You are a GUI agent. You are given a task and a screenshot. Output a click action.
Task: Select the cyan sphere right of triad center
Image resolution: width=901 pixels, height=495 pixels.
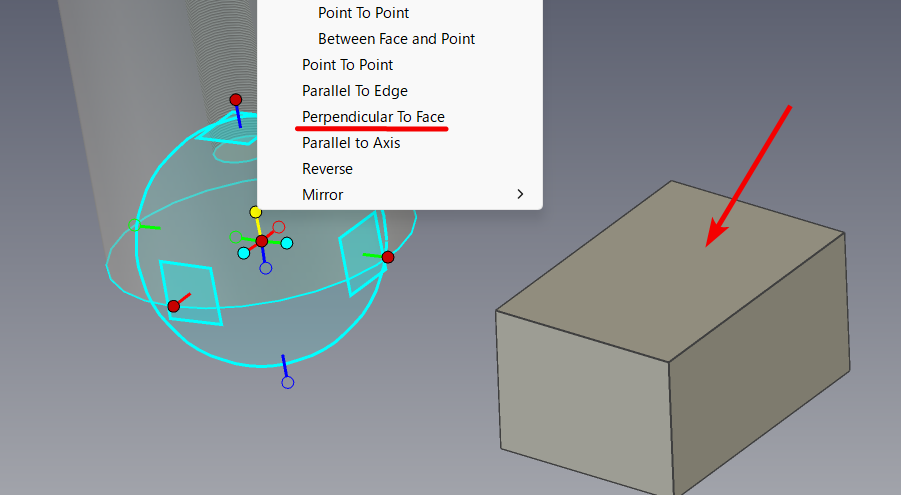[x=287, y=243]
